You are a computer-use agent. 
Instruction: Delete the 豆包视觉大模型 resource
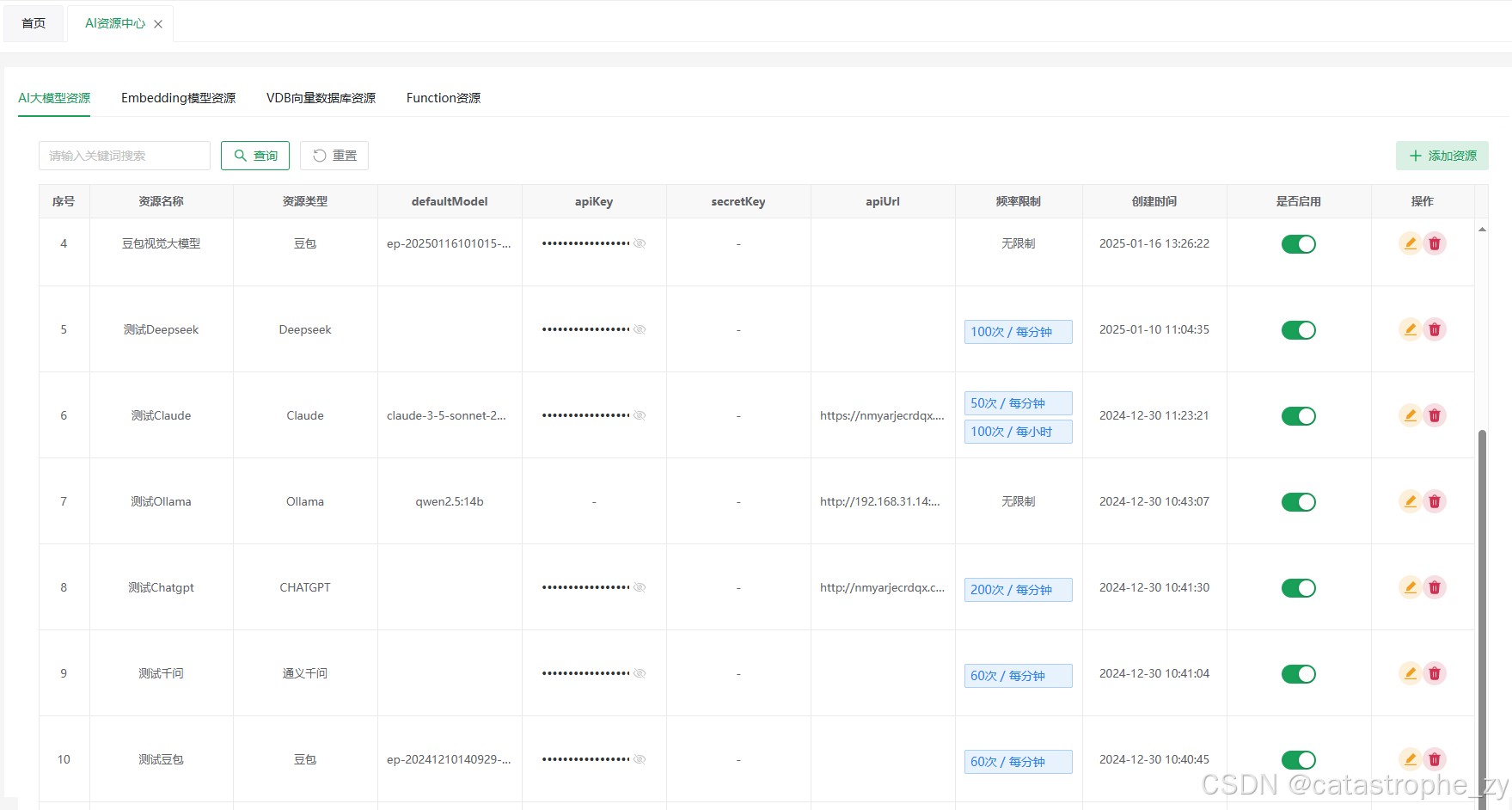1435,243
